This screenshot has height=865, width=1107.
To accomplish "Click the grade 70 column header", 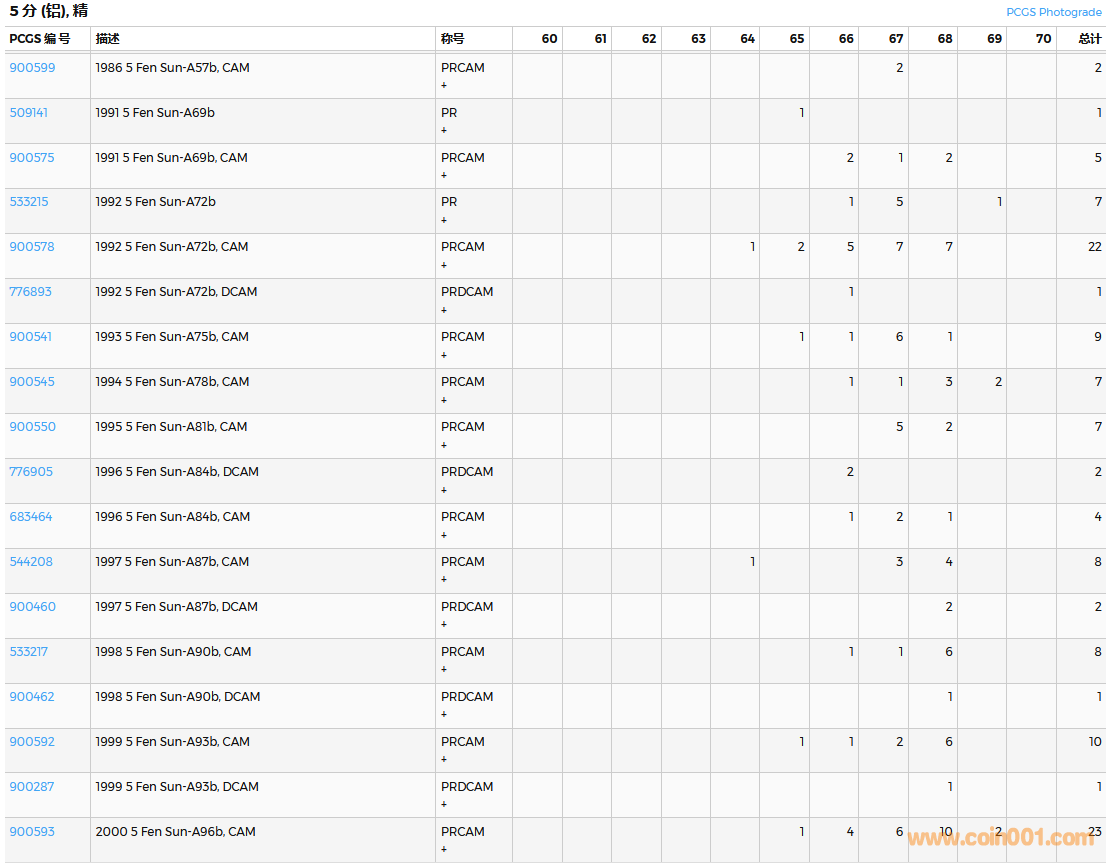I will 1043,39.
